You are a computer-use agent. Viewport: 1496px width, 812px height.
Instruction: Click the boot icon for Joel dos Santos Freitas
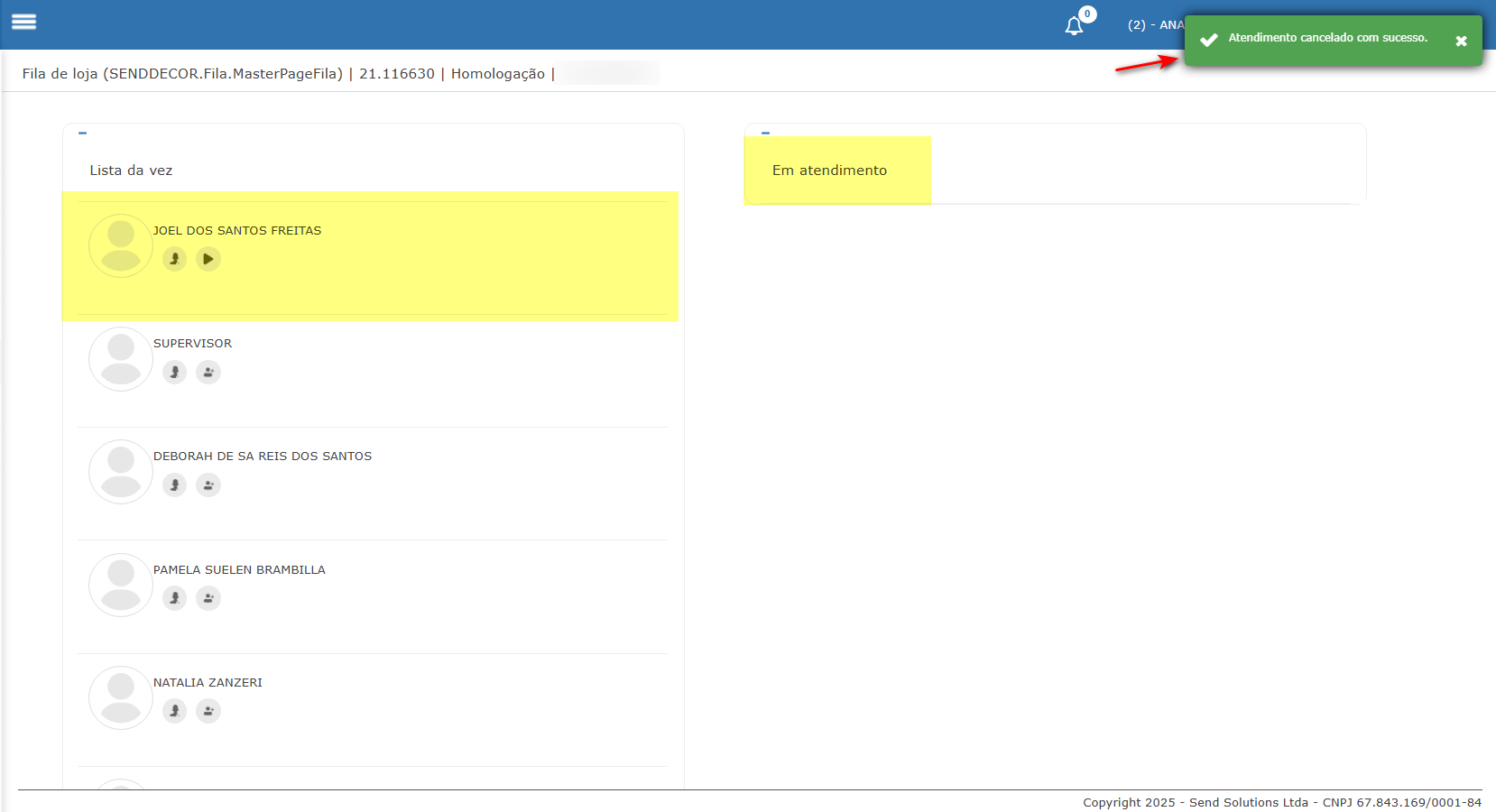pyautogui.click(x=174, y=259)
